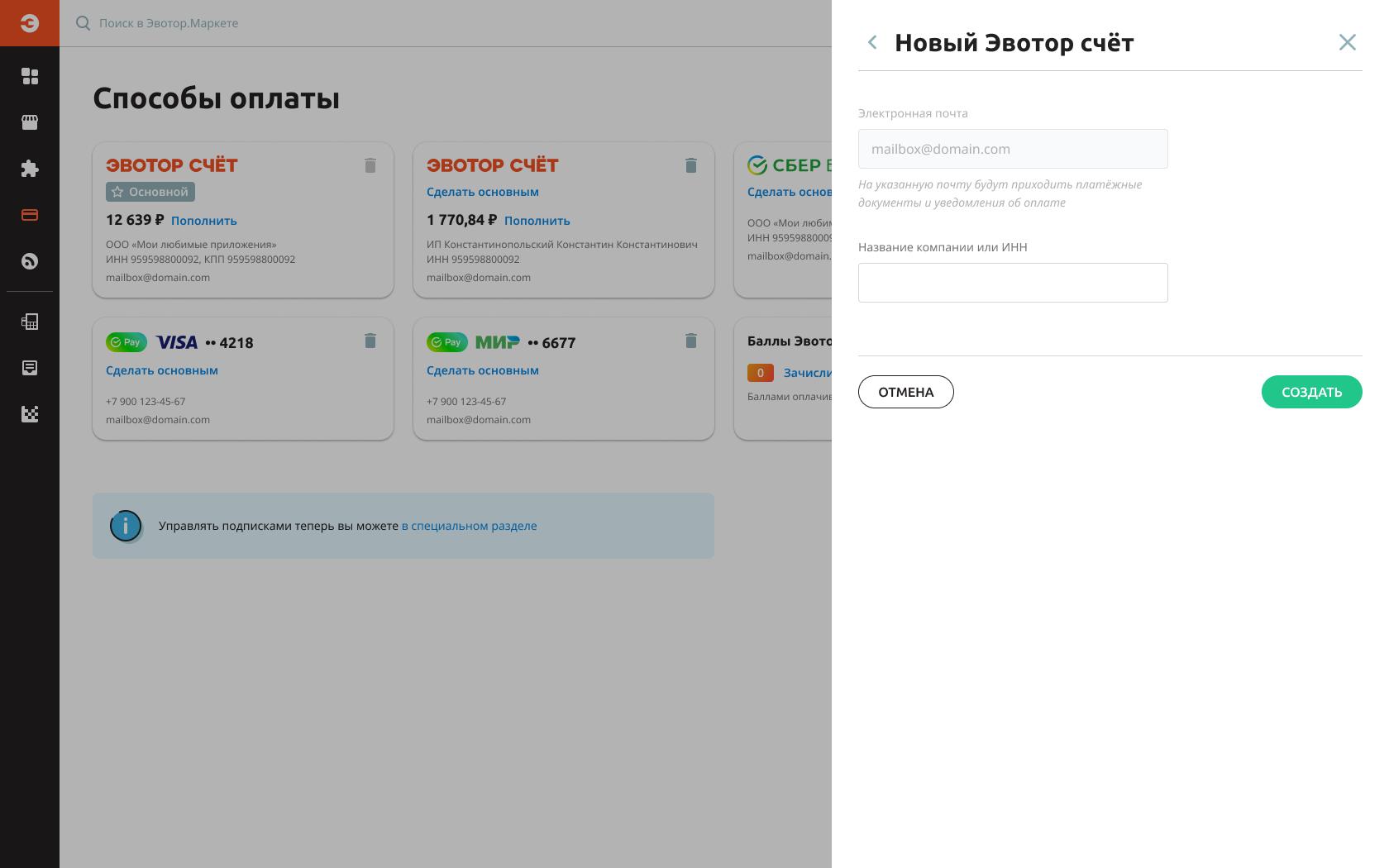Open the store icon in sidebar
This screenshot has width=1389, height=868.
tap(30, 122)
